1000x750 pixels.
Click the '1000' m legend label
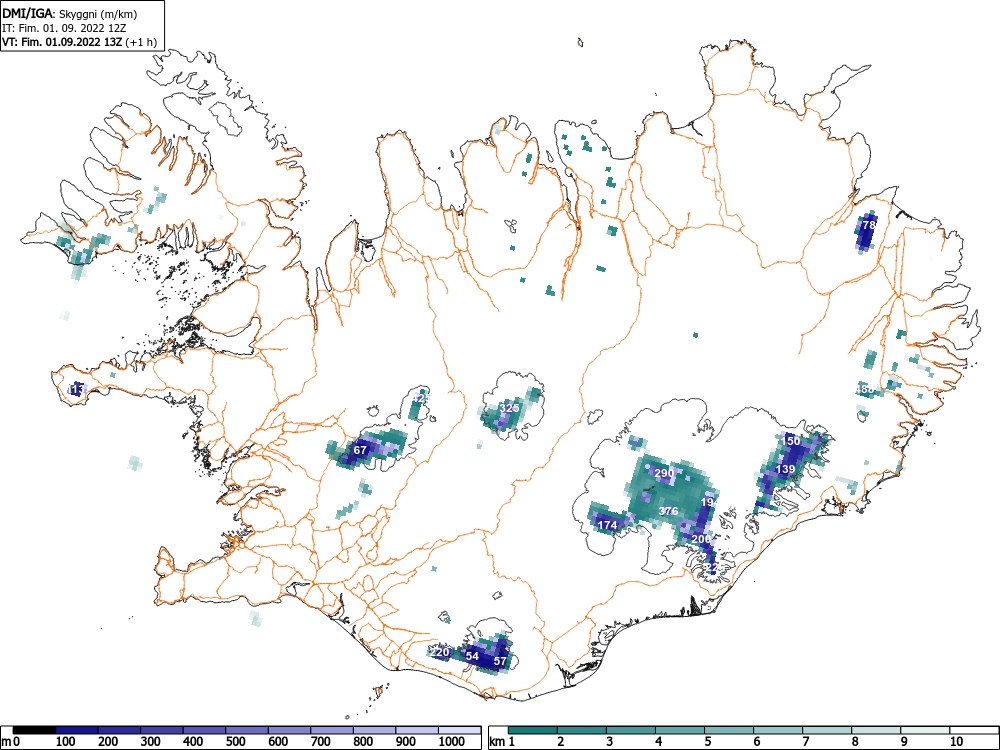(452, 741)
